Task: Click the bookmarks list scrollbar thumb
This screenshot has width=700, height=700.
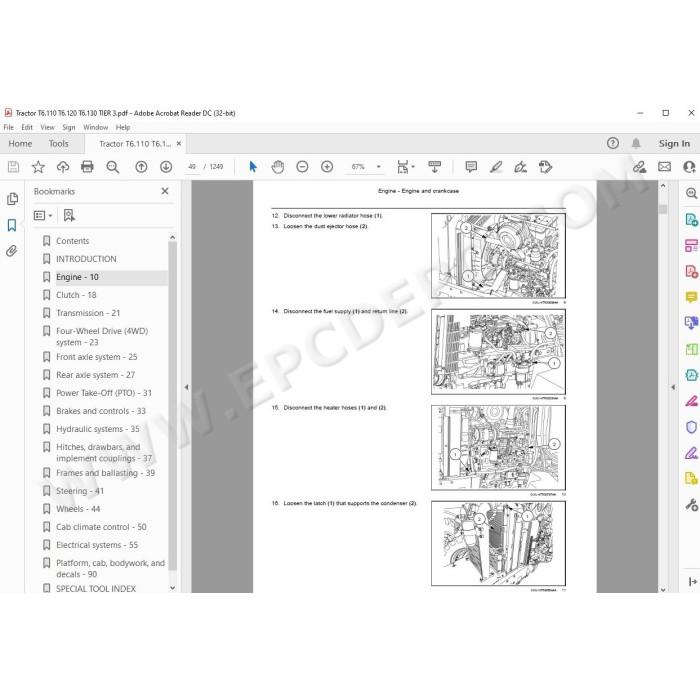Action: click(172, 405)
